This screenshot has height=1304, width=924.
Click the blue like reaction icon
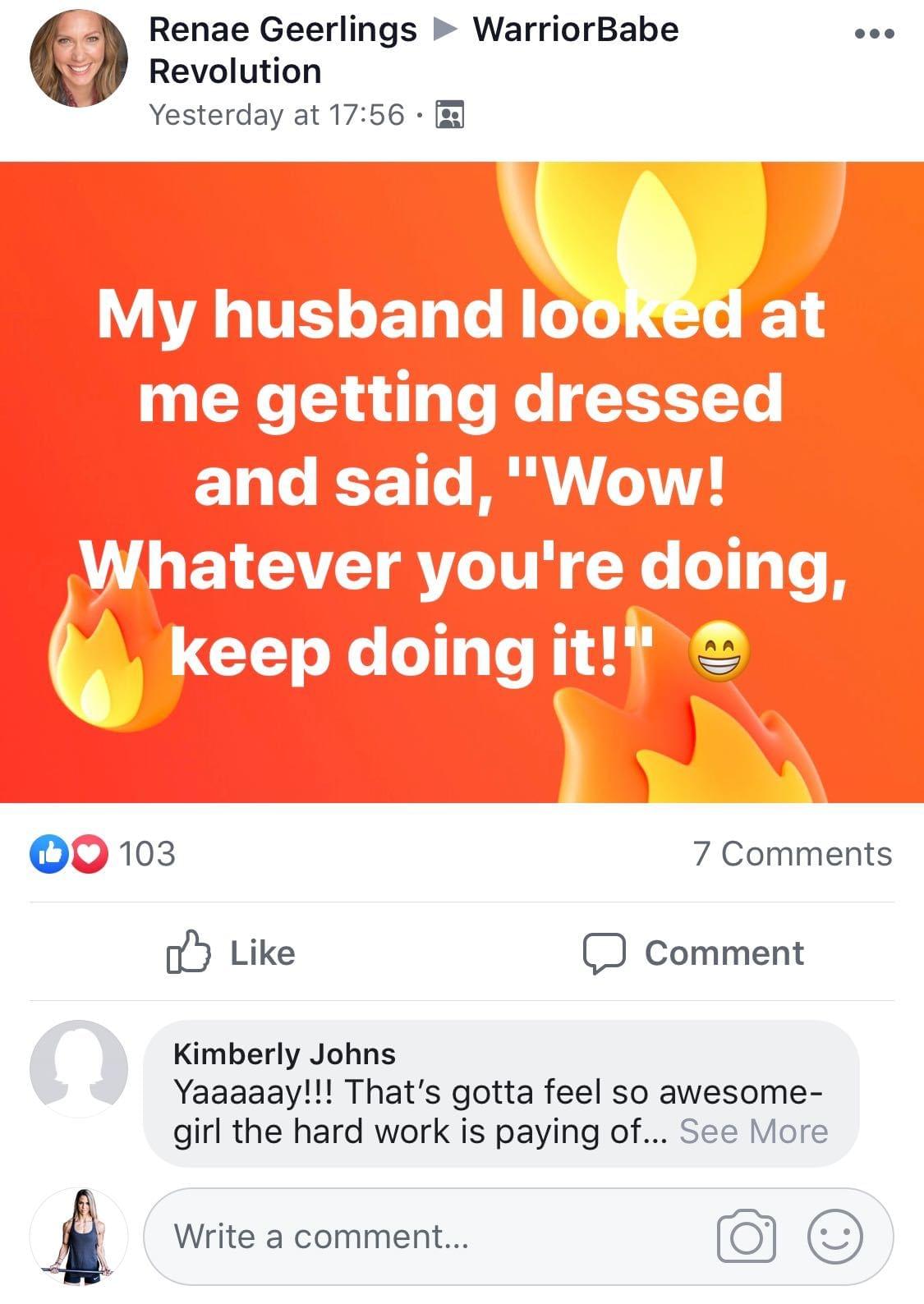(x=47, y=854)
